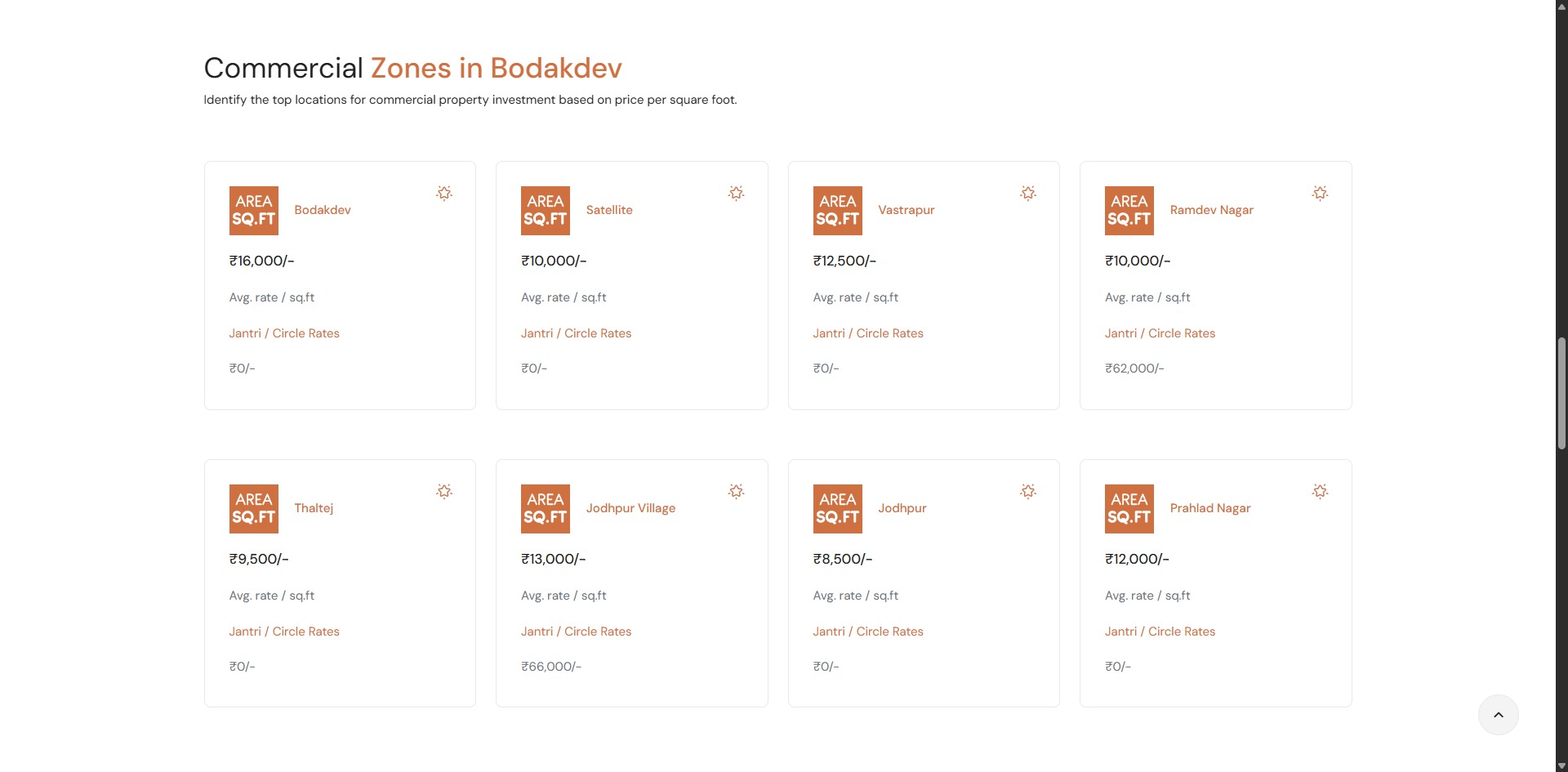Open the Jodhpur area link

pyautogui.click(x=902, y=508)
